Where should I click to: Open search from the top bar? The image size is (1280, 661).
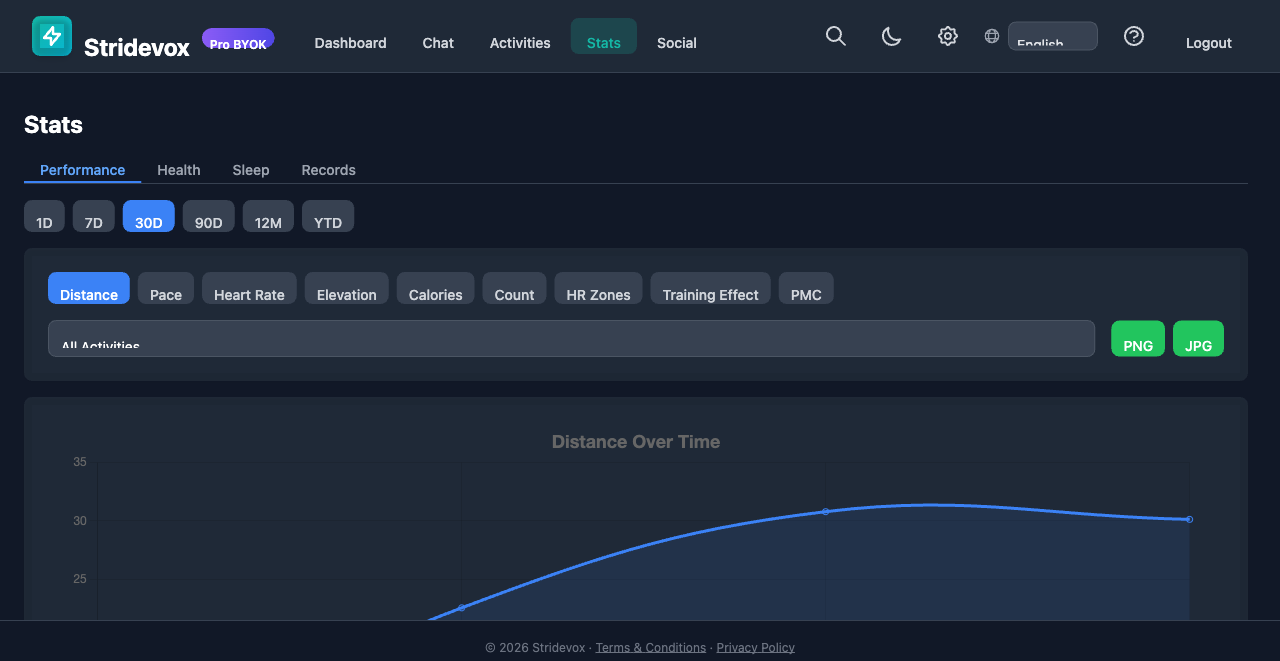(x=836, y=36)
